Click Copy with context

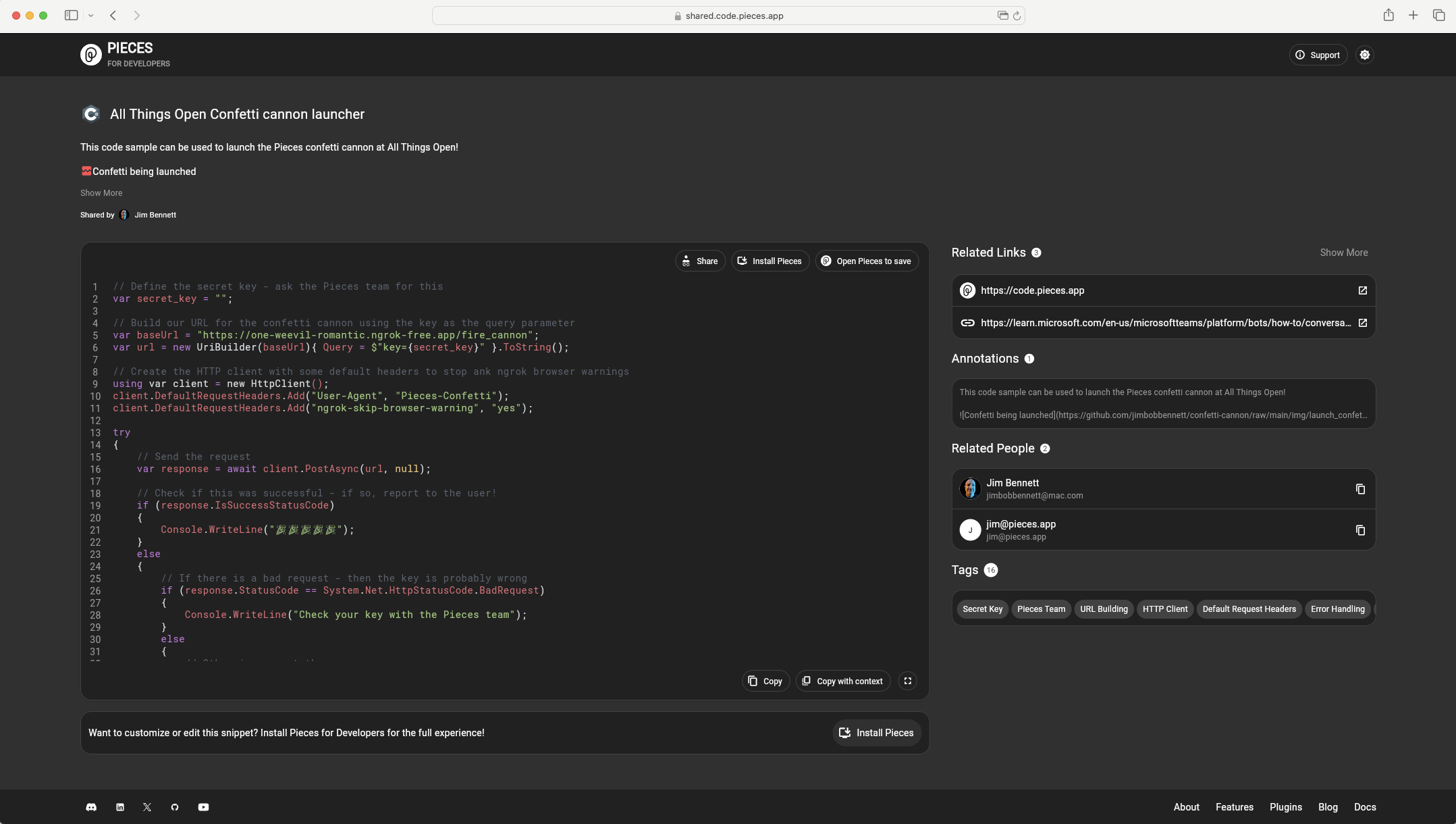[x=842, y=681]
